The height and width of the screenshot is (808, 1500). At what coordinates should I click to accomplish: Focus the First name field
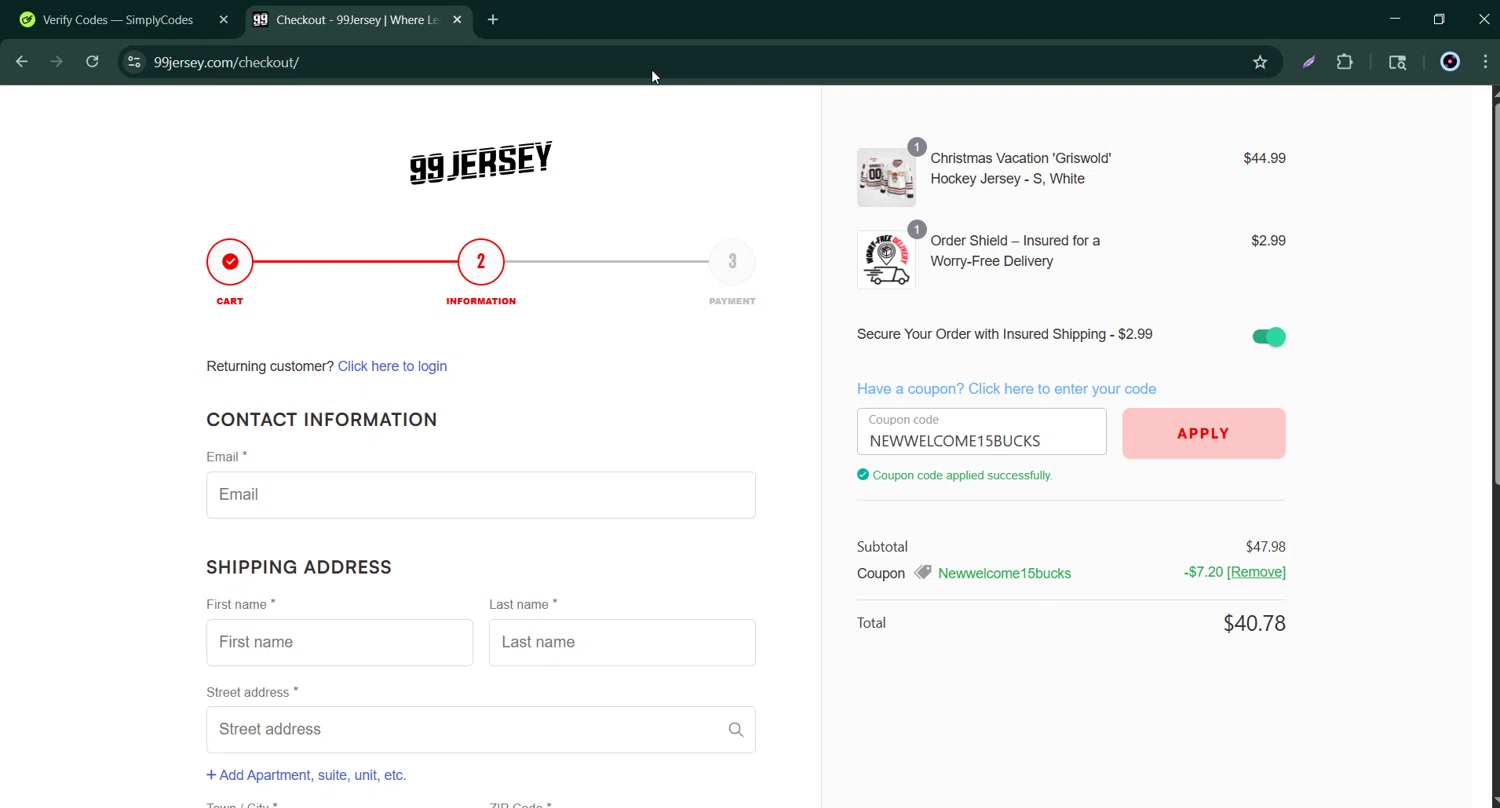[x=340, y=642]
